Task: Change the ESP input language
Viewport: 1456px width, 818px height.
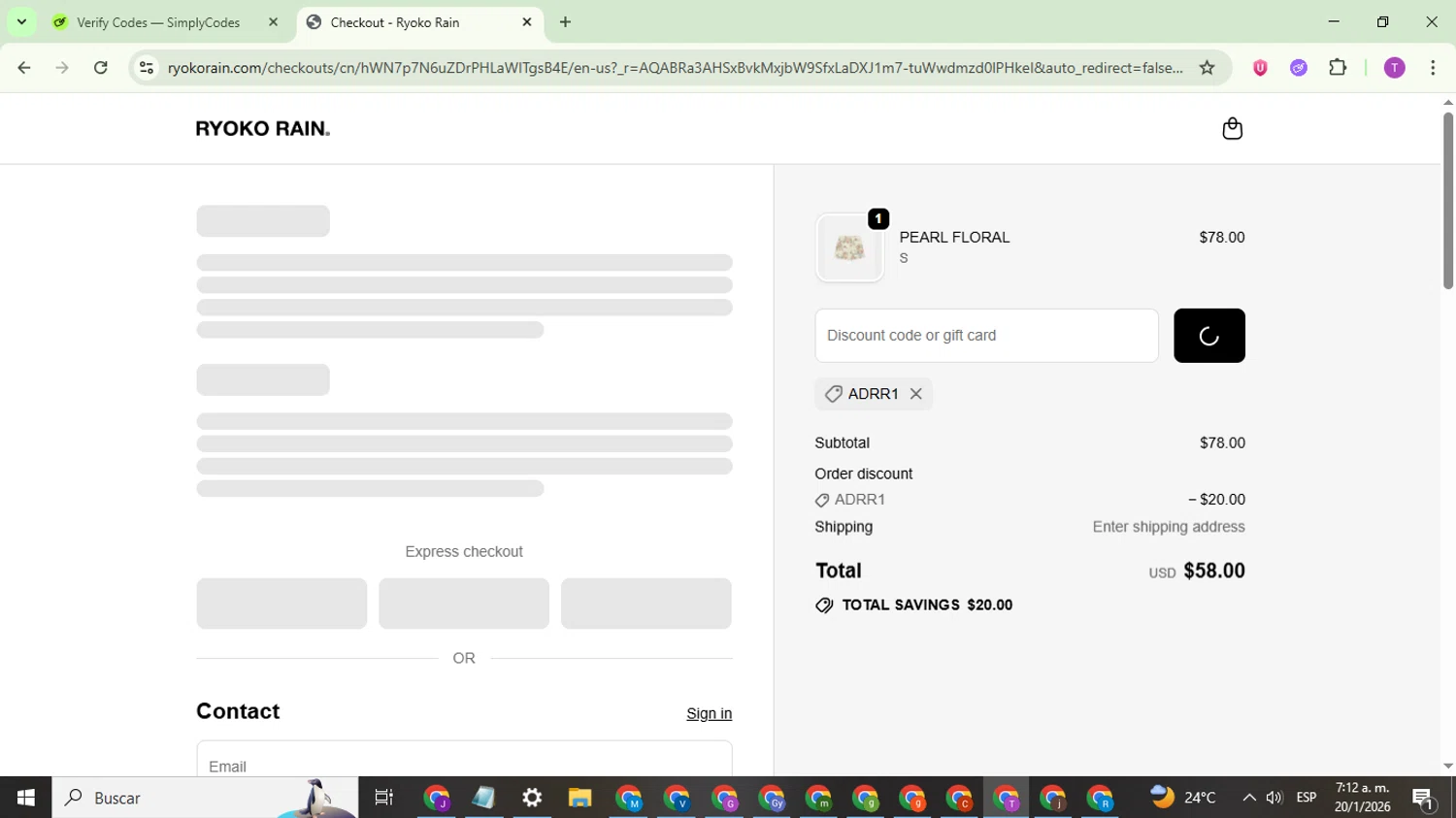Action: click(1307, 798)
